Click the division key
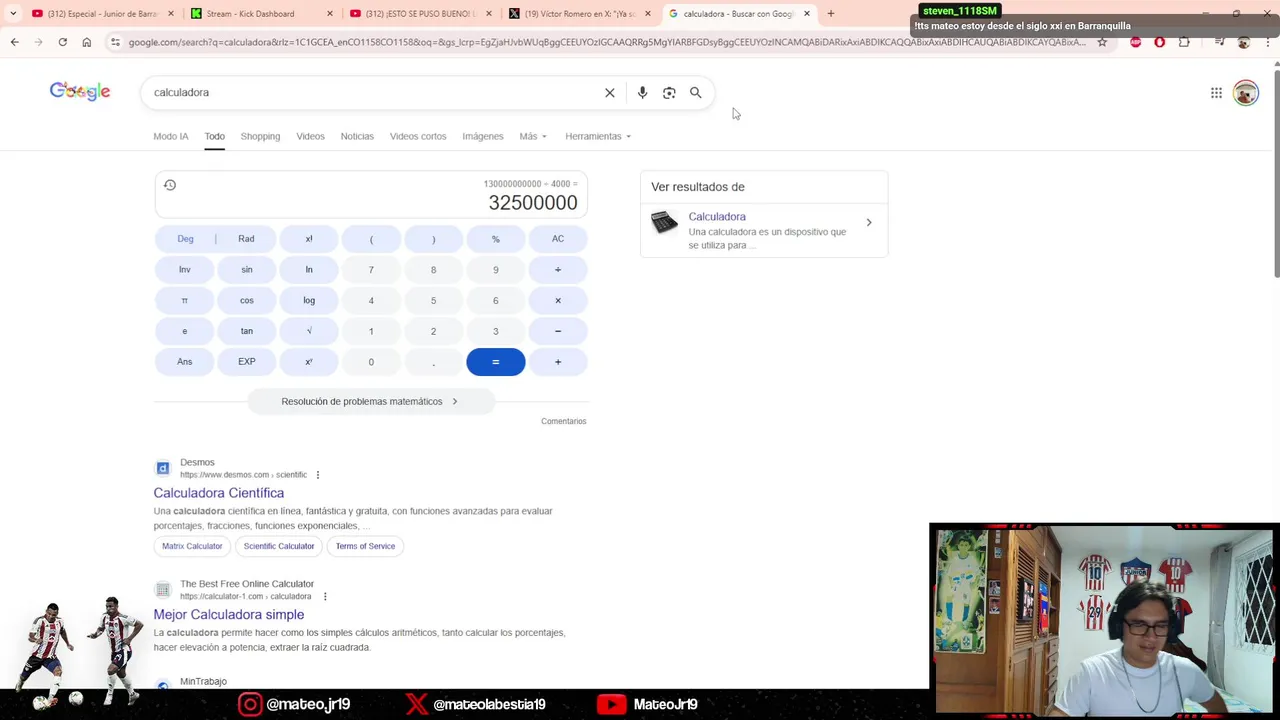Viewport: 1280px width, 720px height. [558, 270]
